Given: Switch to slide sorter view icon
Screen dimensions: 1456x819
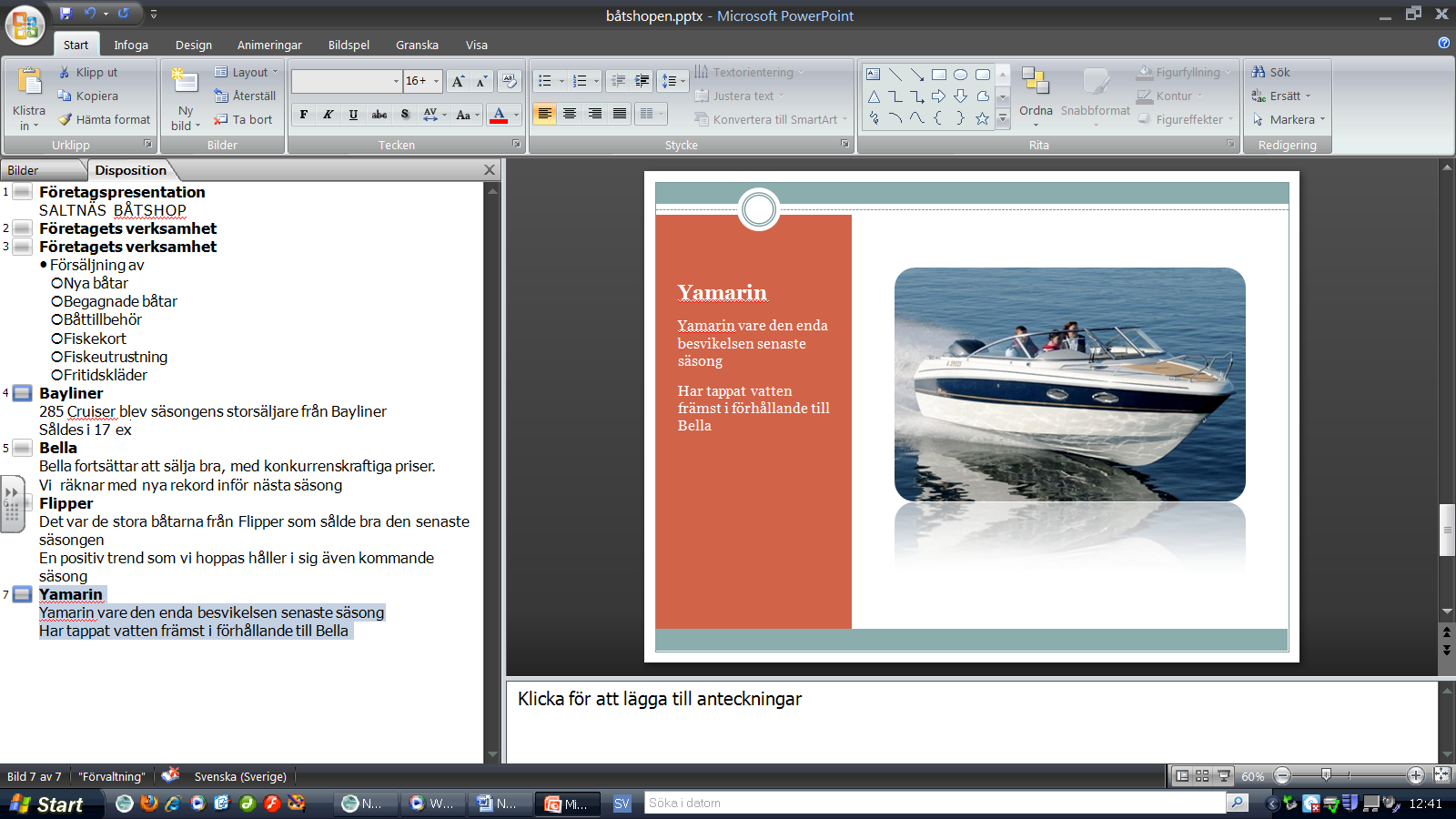Looking at the screenshot, I should (x=1202, y=776).
